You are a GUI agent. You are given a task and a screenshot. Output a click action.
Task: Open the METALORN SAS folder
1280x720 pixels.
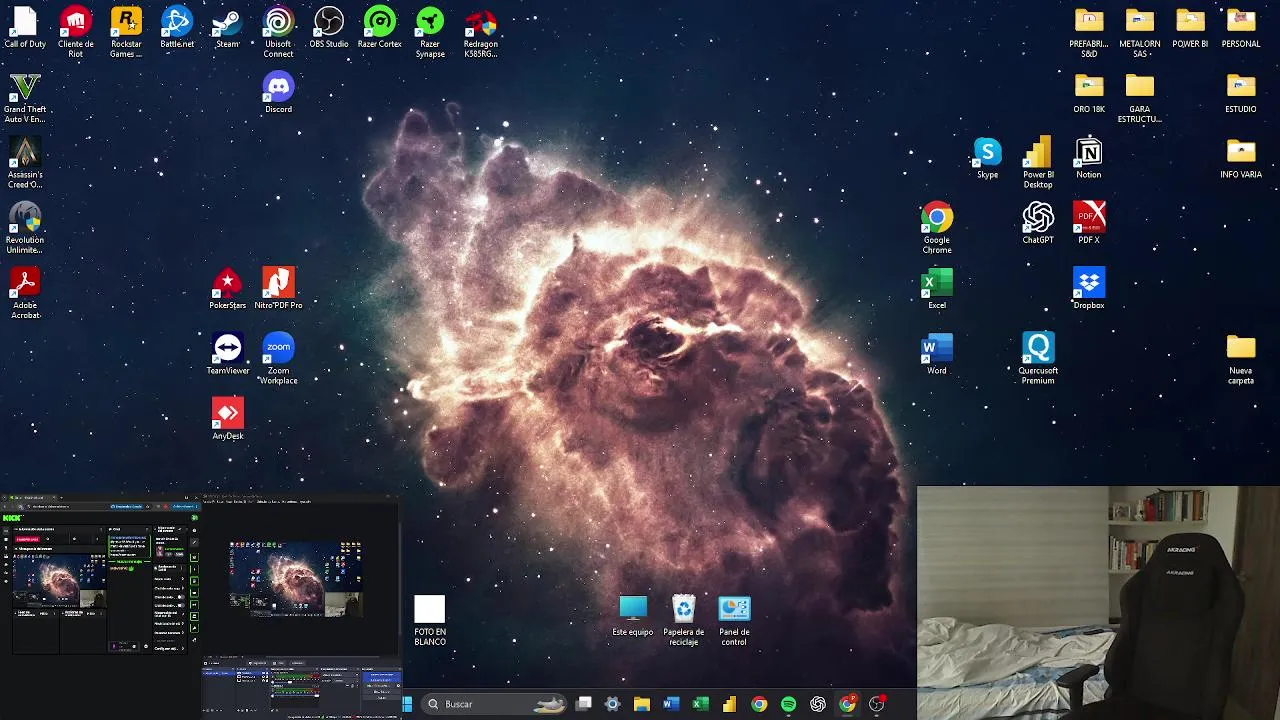tap(1140, 32)
